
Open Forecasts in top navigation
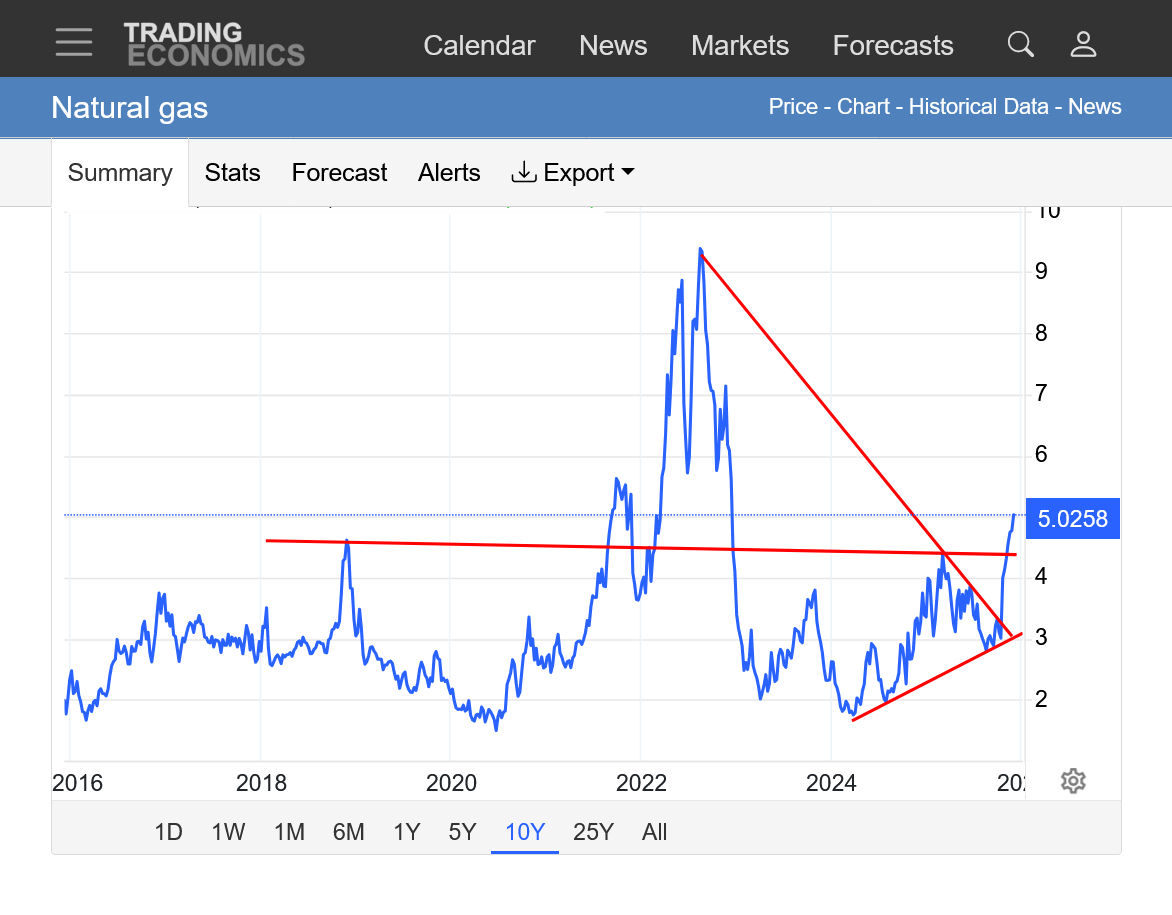893,46
